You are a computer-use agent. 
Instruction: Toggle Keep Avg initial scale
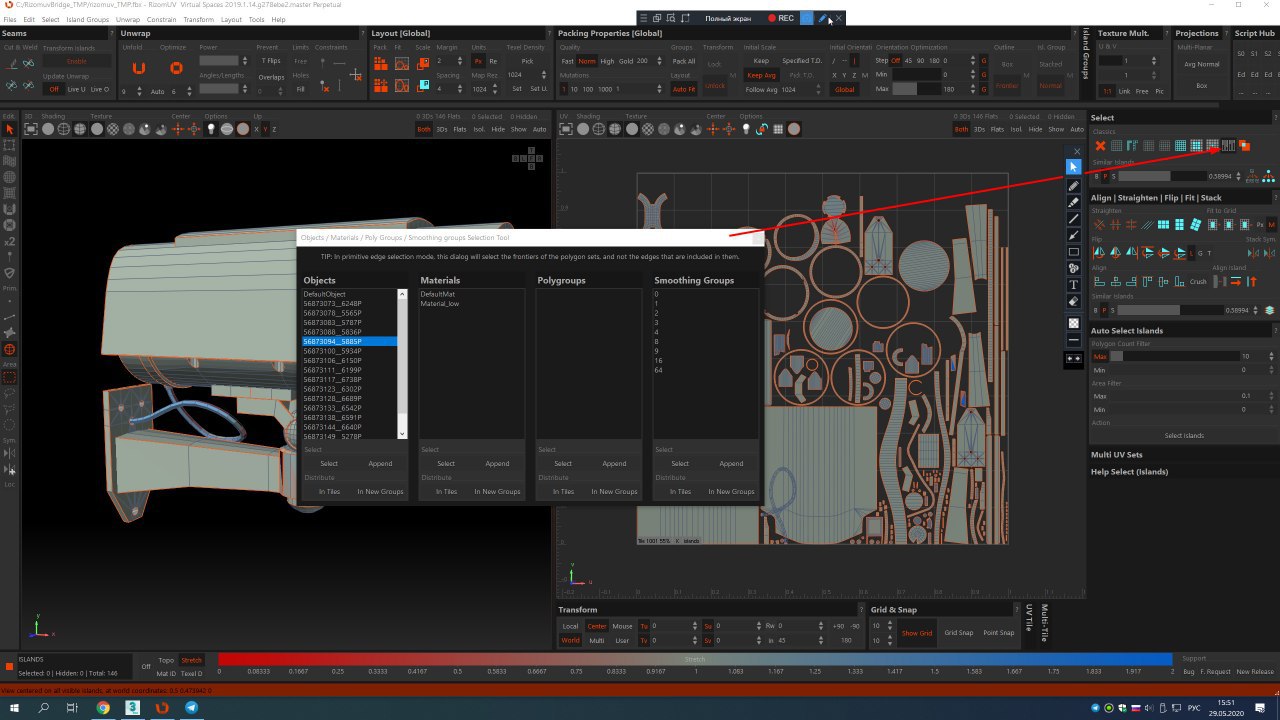click(761, 75)
